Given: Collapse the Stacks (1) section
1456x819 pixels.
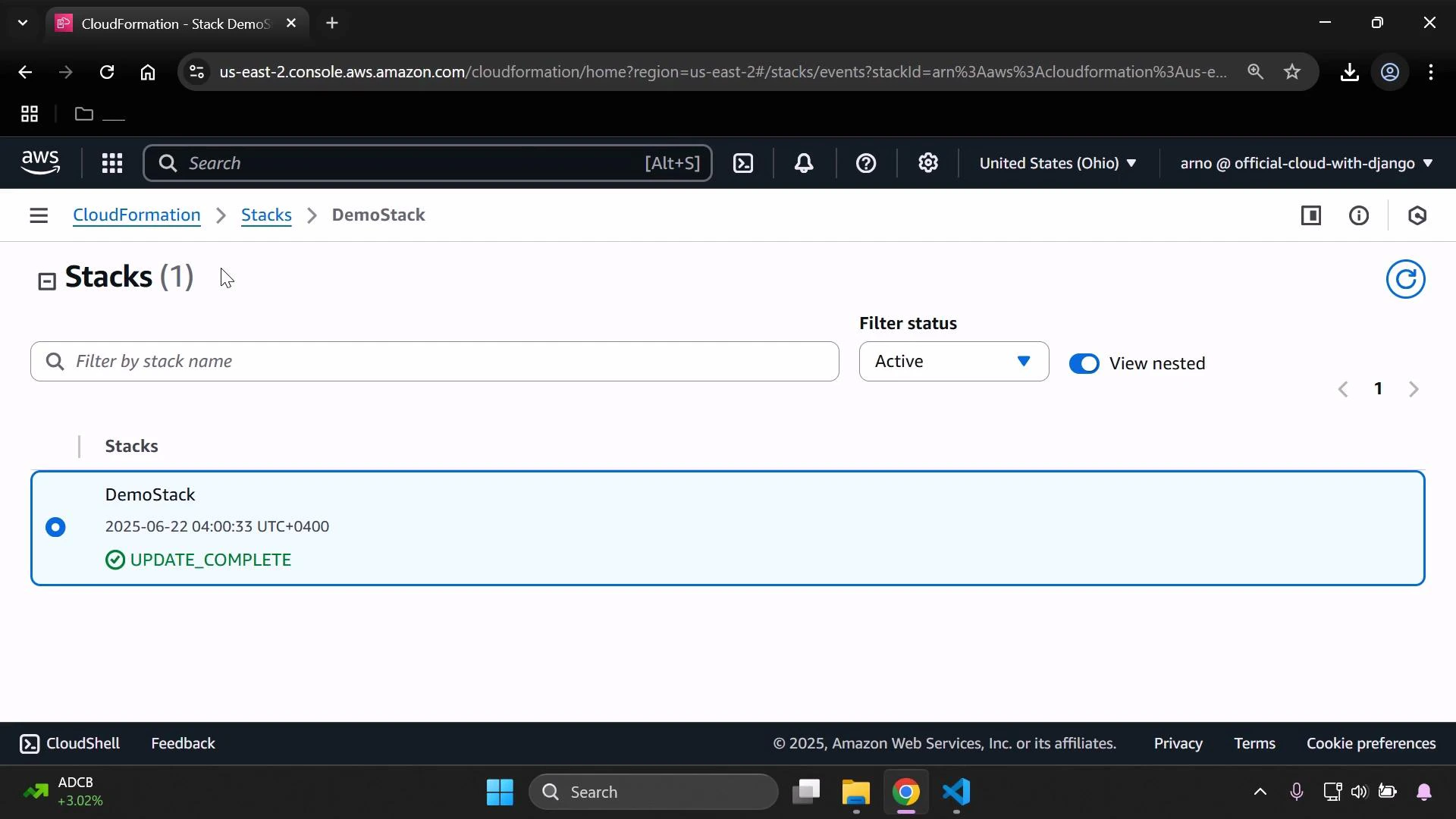Looking at the screenshot, I should coord(47,281).
